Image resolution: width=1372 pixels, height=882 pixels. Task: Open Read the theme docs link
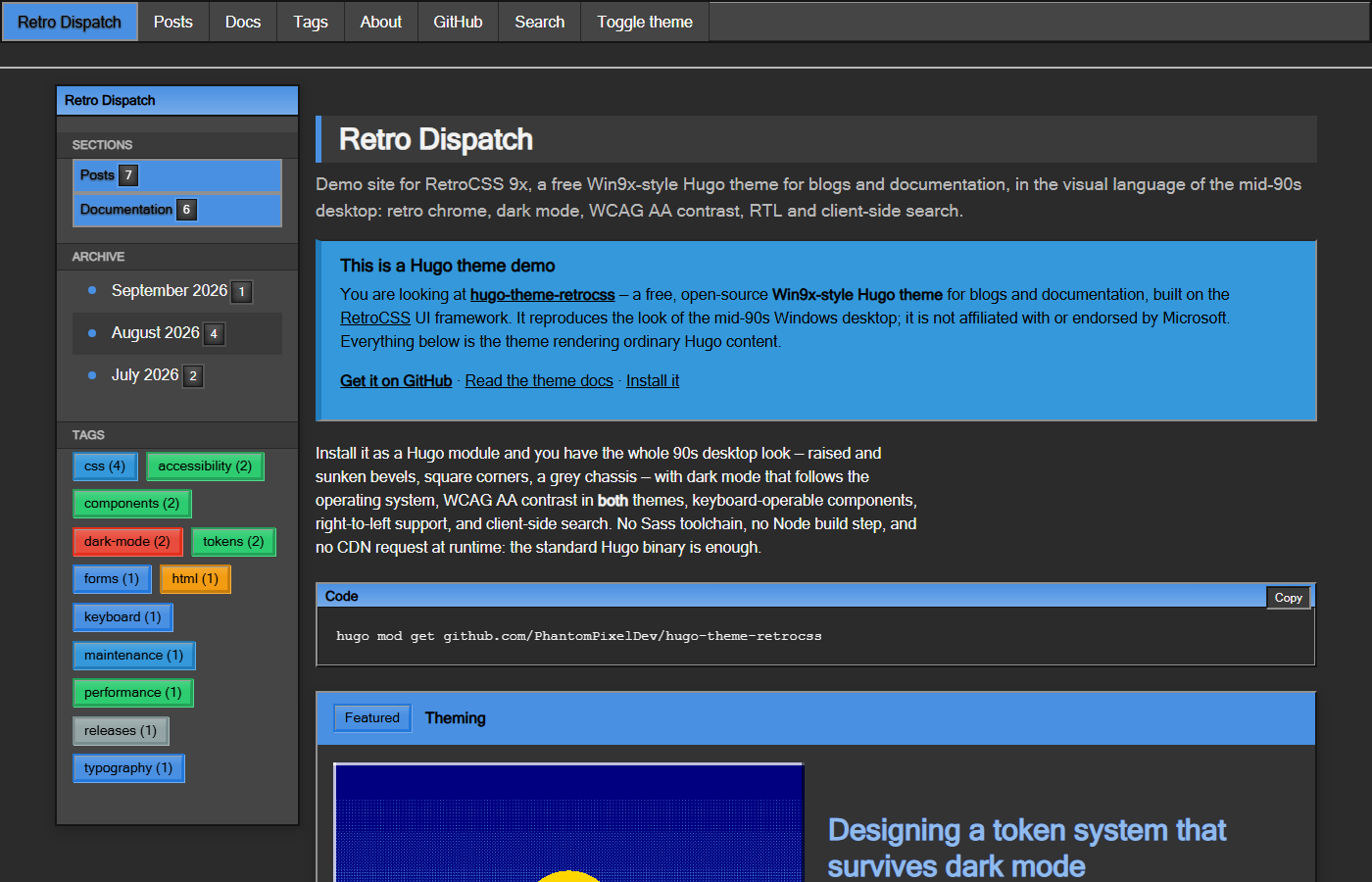(x=539, y=381)
